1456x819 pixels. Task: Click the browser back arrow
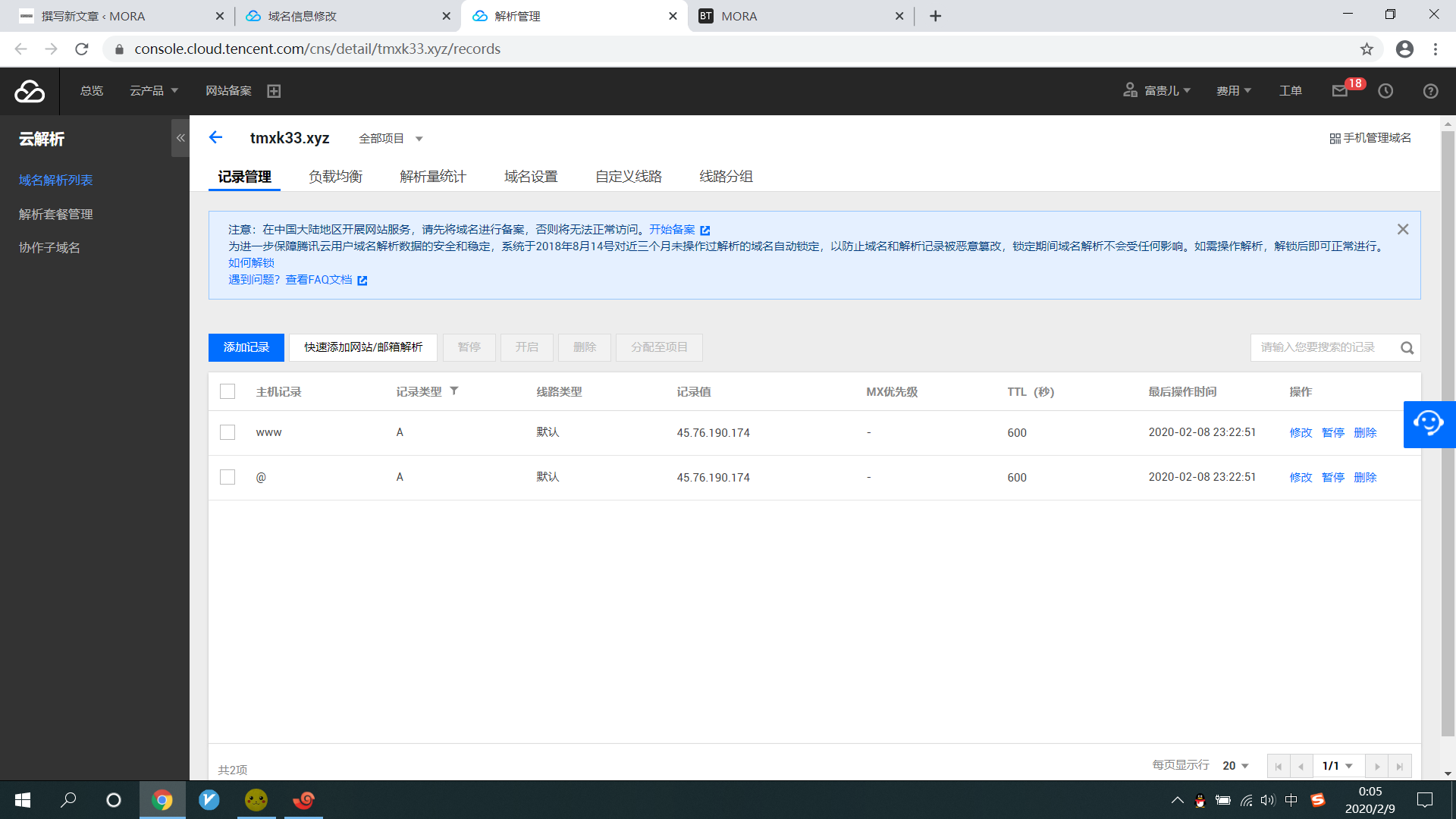pyautogui.click(x=20, y=49)
